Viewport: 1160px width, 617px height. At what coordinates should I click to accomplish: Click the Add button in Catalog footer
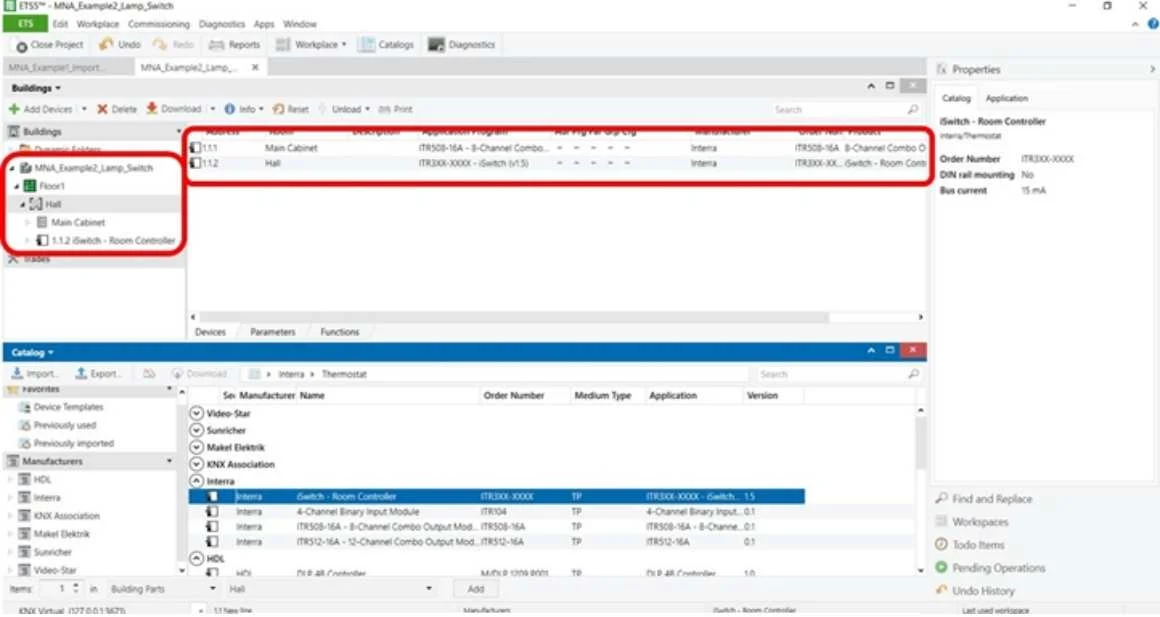(x=476, y=589)
